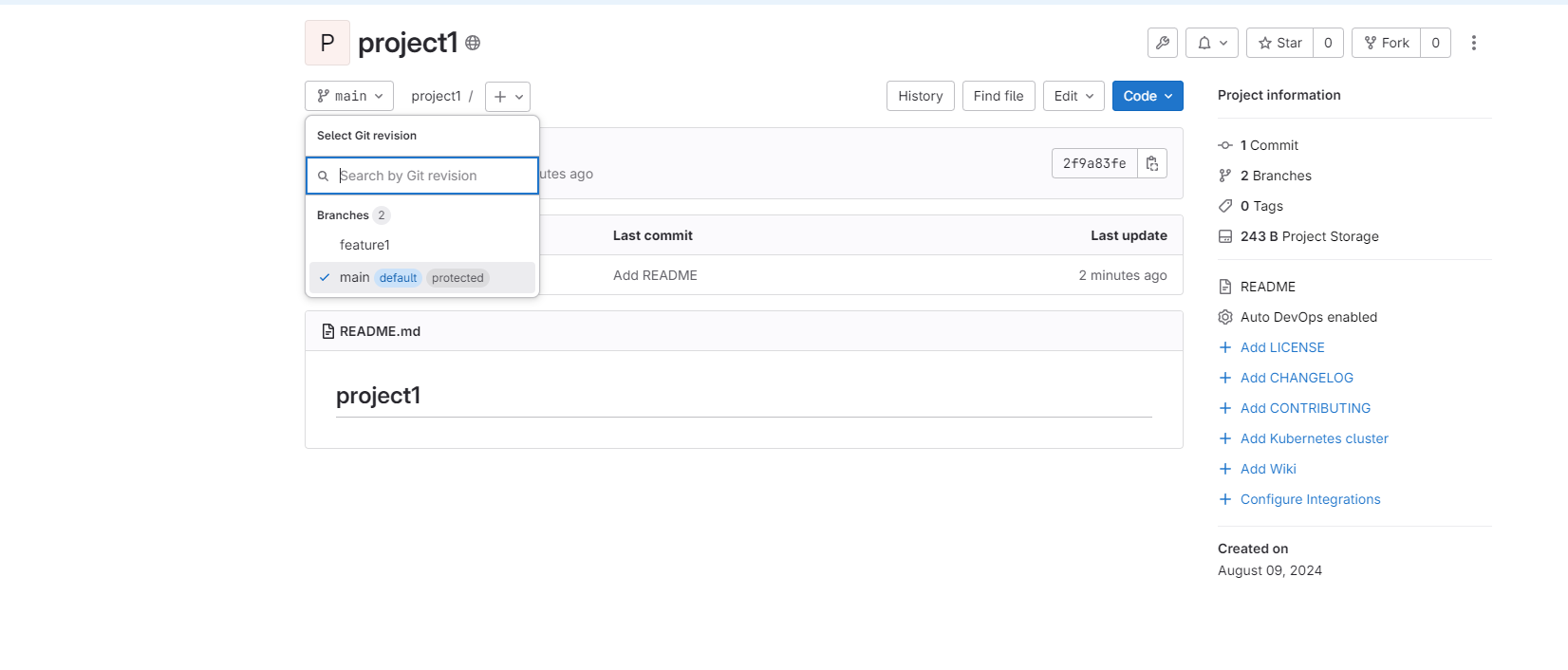Viewport: 1568px width, 670px height.
Task: Click the commit icon beside 1 Commit
Action: (x=1225, y=145)
